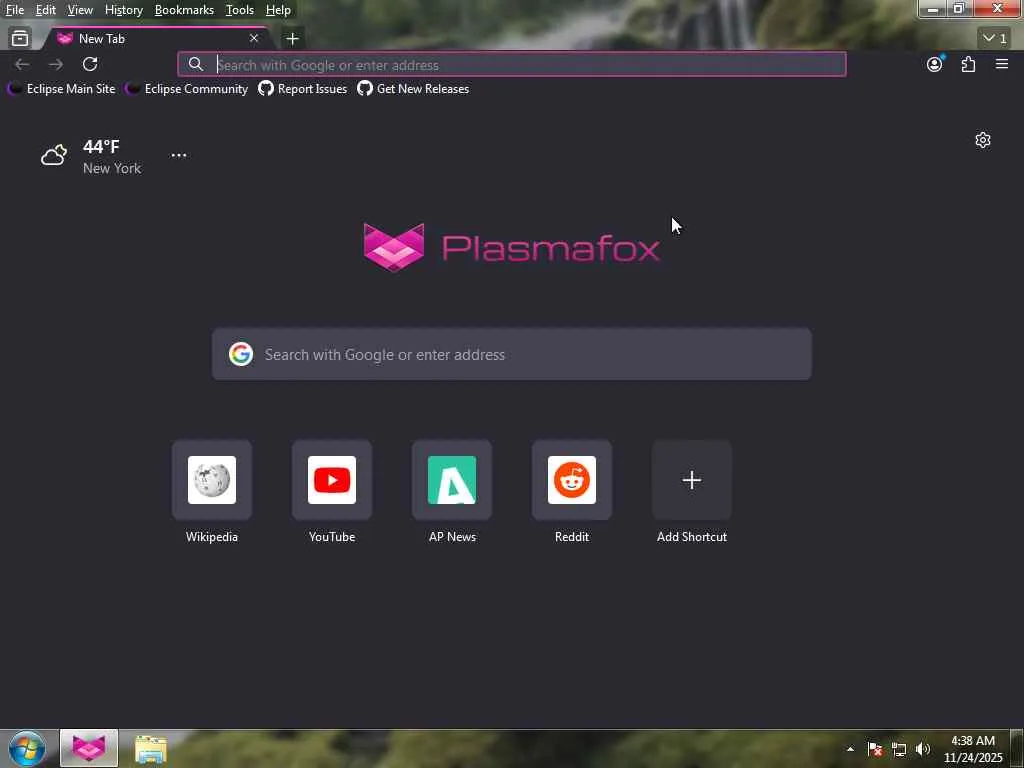This screenshot has width=1024, height=768.
Task: Close the New Tab tab
Action: coord(254,39)
